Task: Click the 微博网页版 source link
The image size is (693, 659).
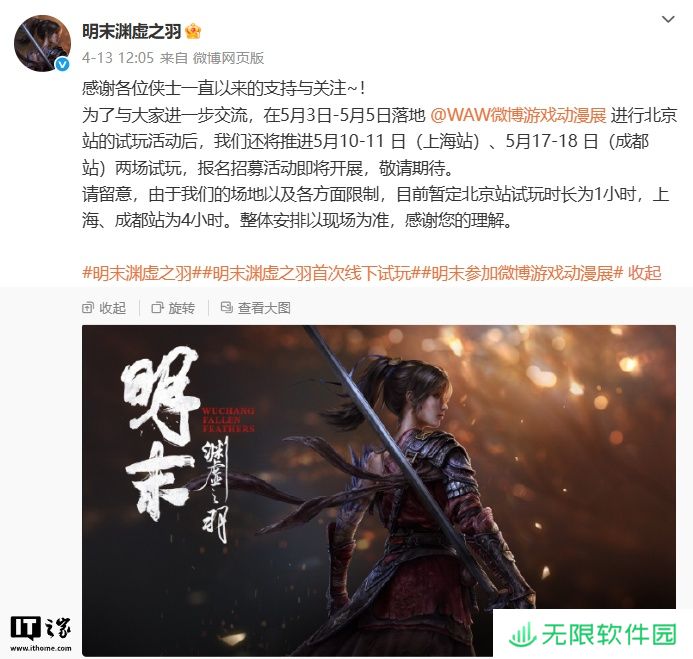Action: point(228,58)
